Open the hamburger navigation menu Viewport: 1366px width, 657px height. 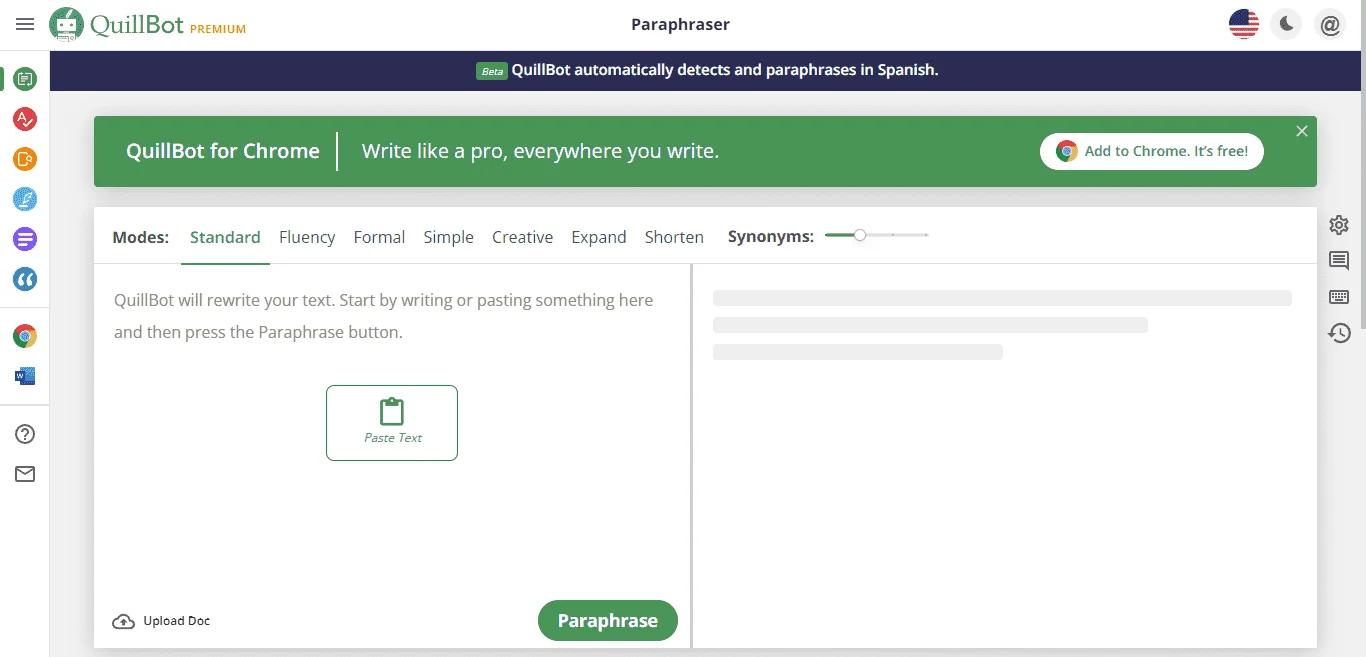pos(25,24)
